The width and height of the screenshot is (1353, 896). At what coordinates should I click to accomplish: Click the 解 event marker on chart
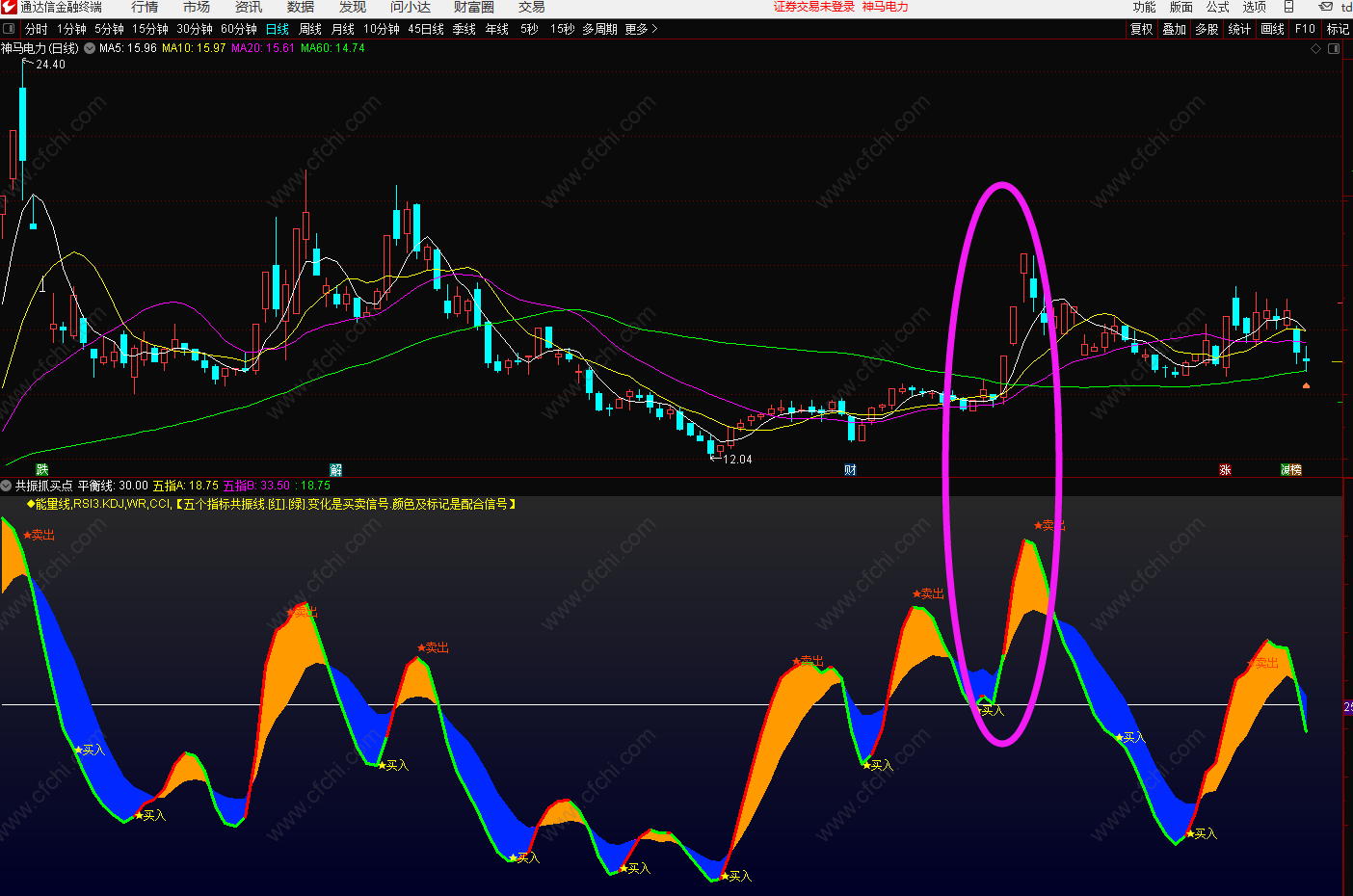[335, 470]
